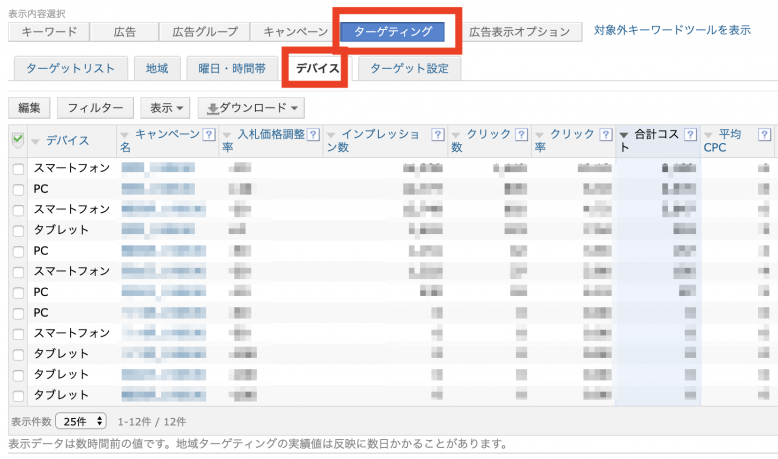Click help icon beside 入札価格調整率 header
Image resolution: width=778 pixels, height=459 pixels.
pyautogui.click(x=313, y=134)
